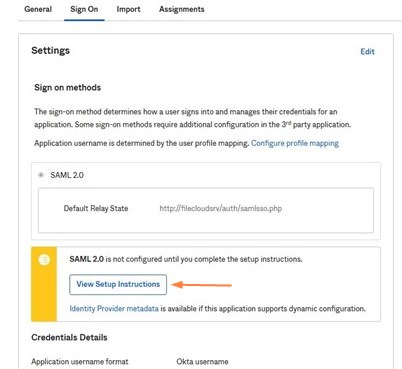Click the Default Relay State label
This screenshot has width=402, height=369.
click(96, 208)
